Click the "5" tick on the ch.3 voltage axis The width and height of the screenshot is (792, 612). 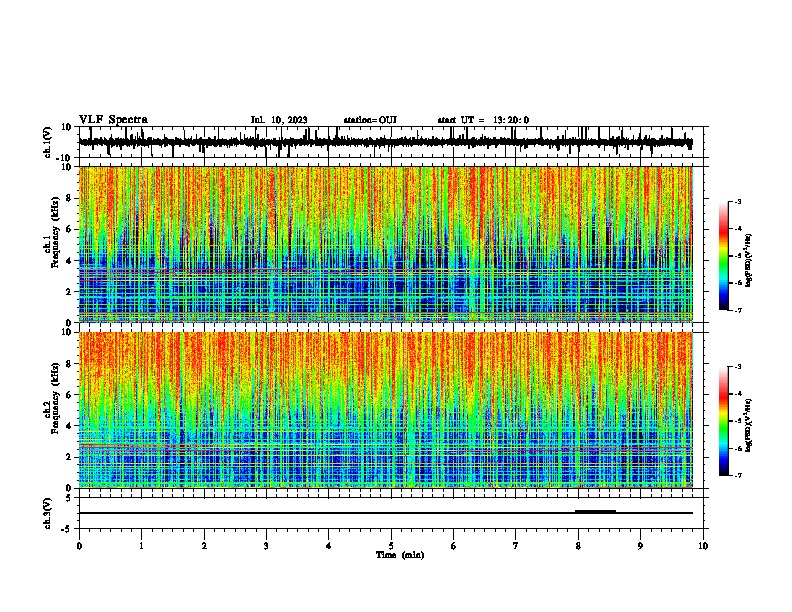pos(69,498)
